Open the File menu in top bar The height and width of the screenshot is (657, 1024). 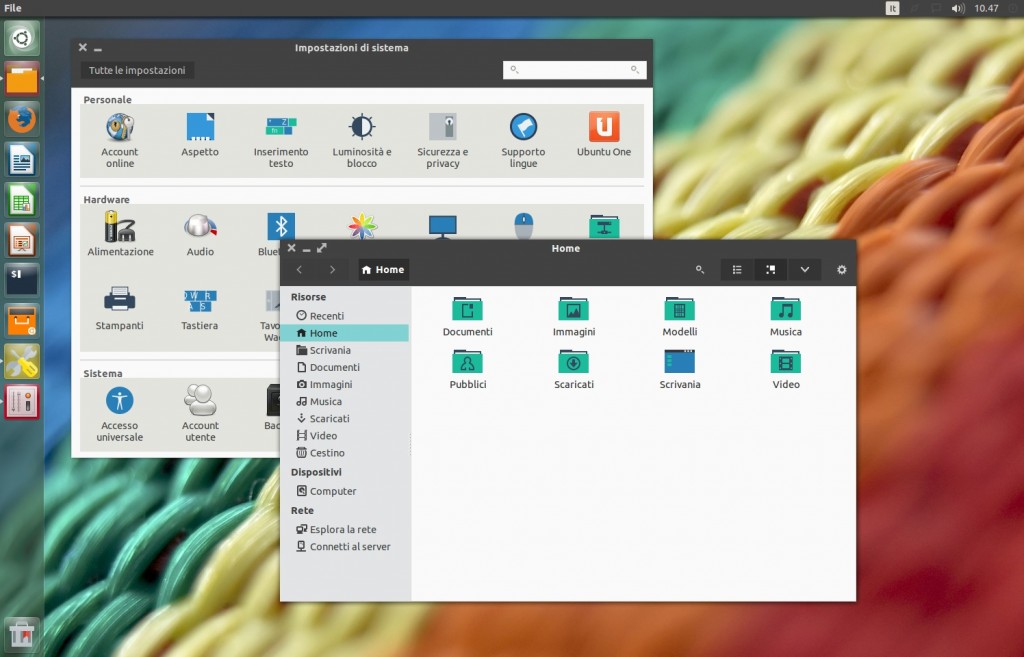click(13, 8)
